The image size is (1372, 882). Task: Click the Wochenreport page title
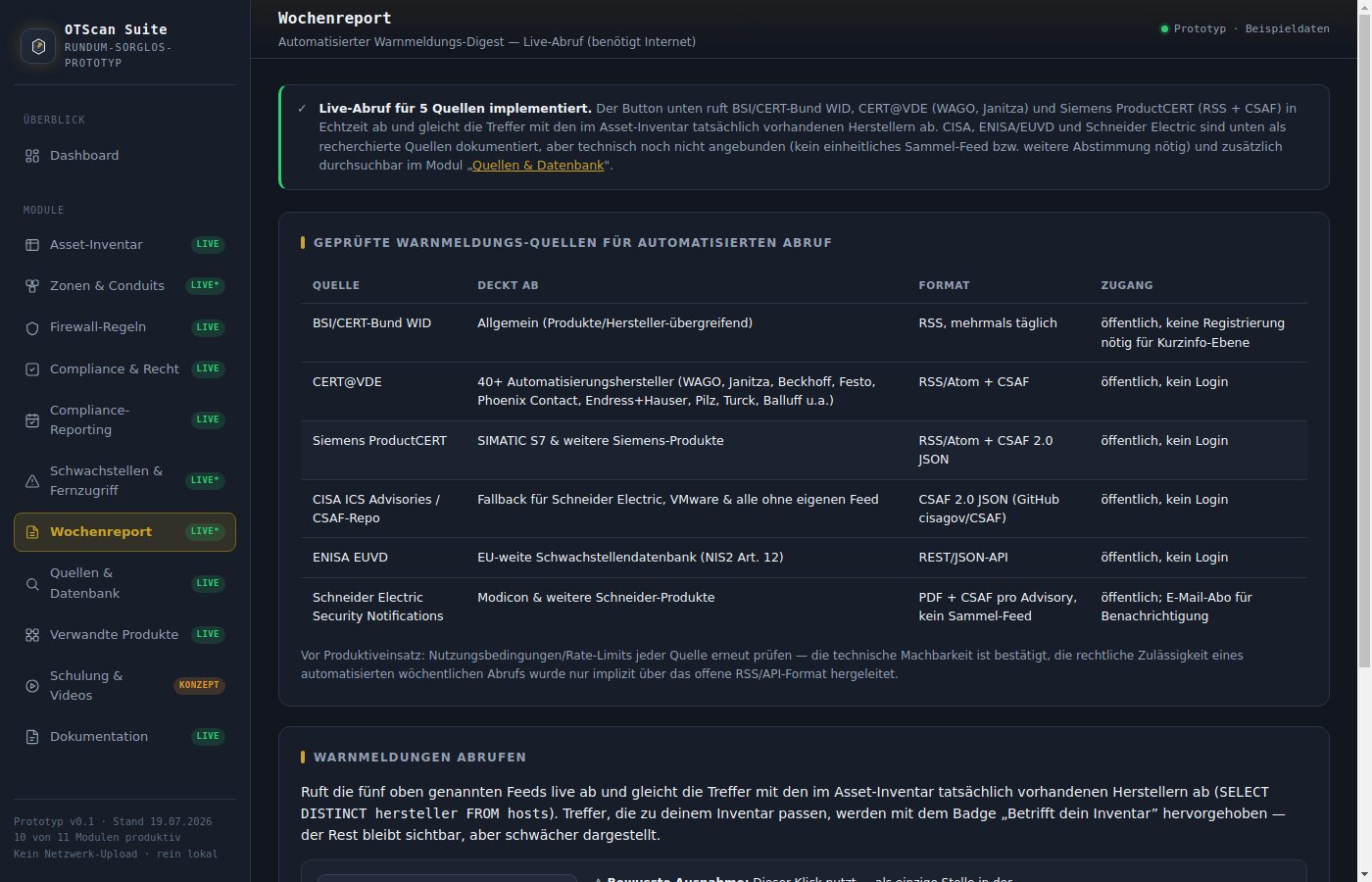click(334, 18)
